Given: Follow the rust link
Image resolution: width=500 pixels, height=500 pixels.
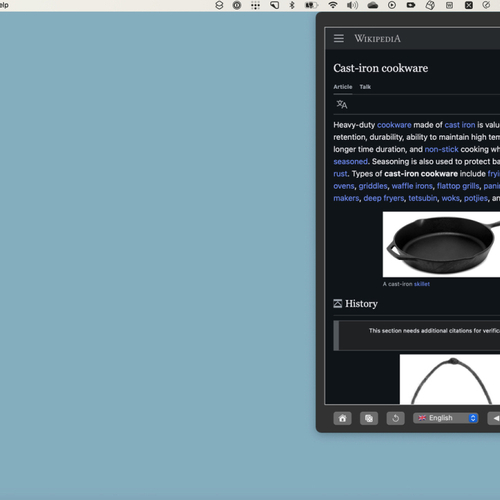Looking at the screenshot, I should tap(340, 174).
